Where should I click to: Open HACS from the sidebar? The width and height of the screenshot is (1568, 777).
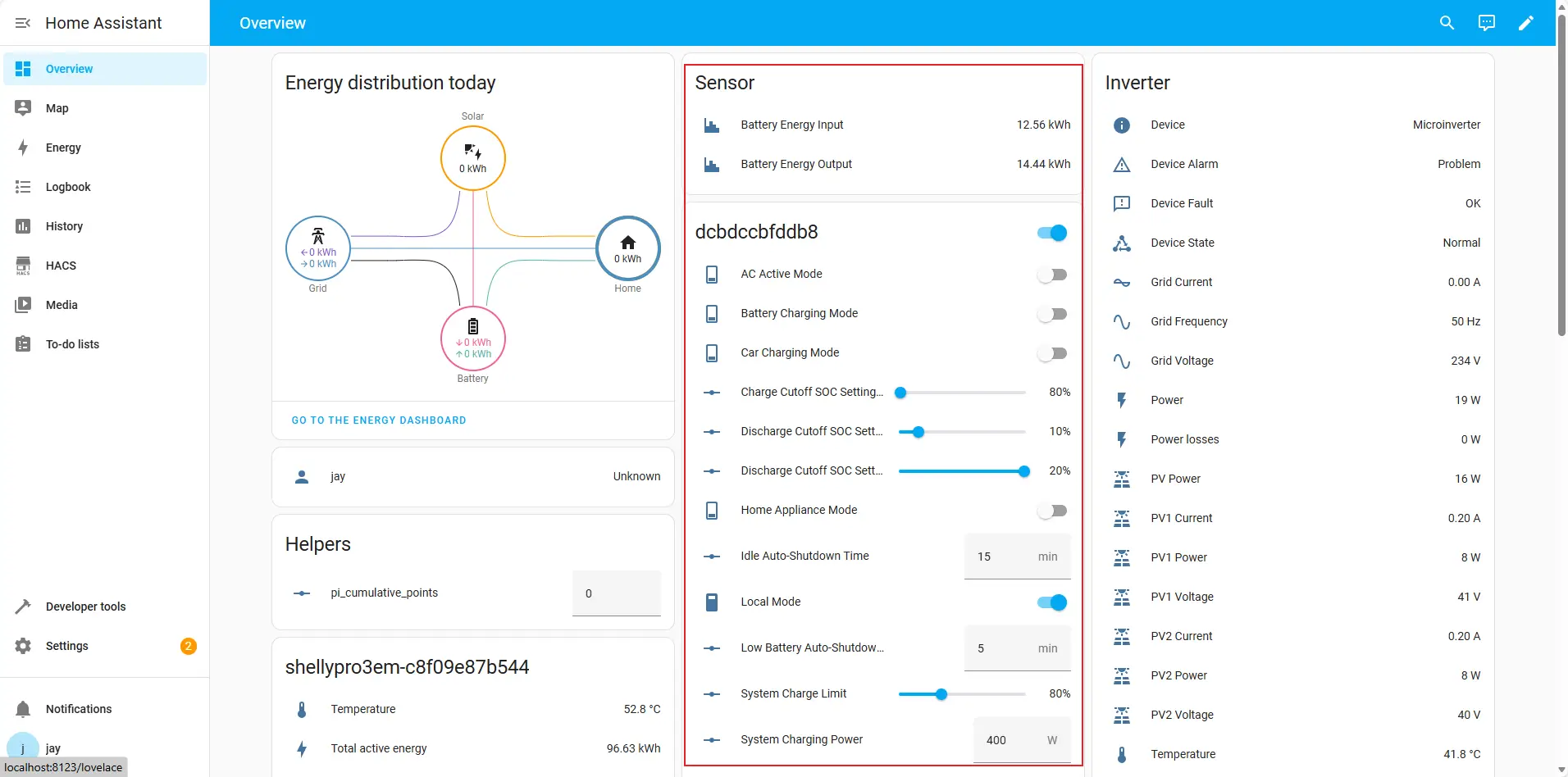coord(61,266)
